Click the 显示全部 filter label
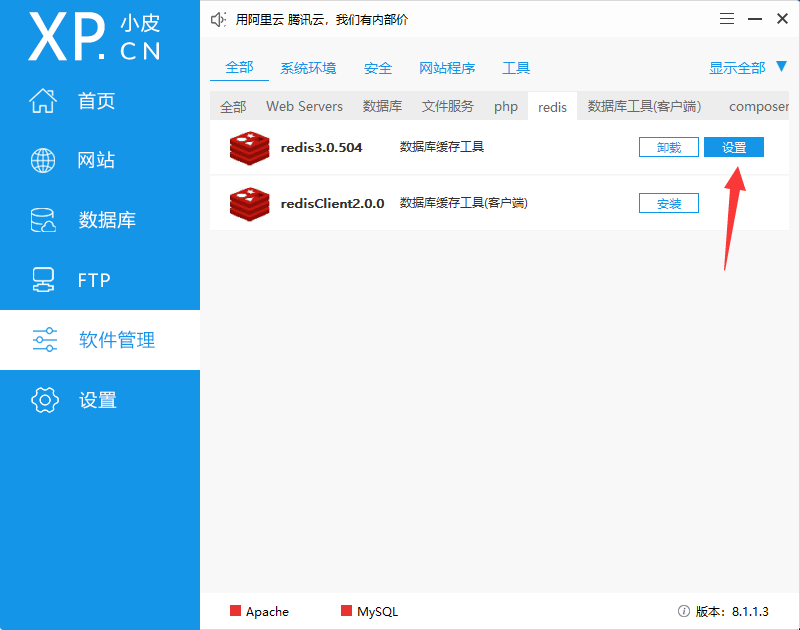This screenshot has height=630, width=800. [x=737, y=68]
